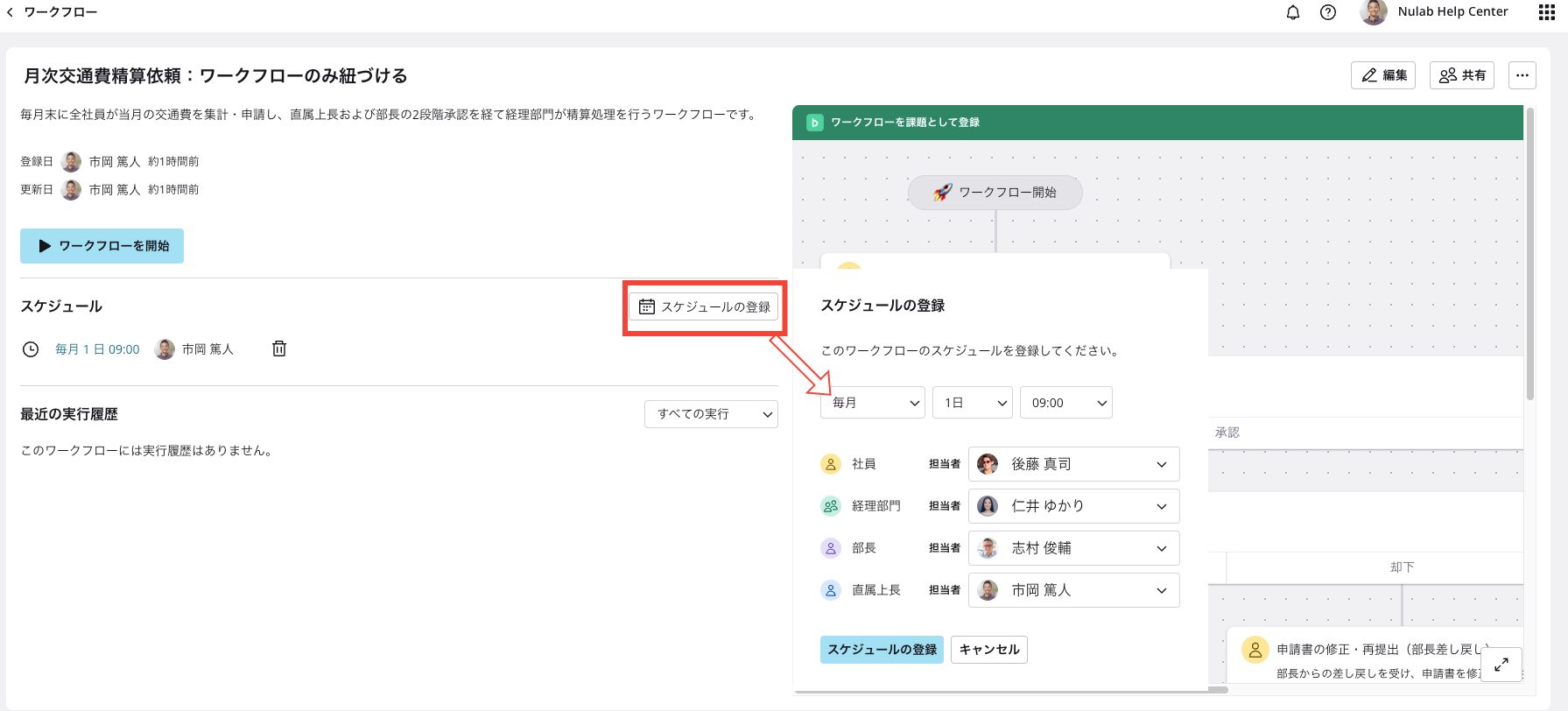
Task: Open the 毎月 frequency dropdown
Action: 873,403
